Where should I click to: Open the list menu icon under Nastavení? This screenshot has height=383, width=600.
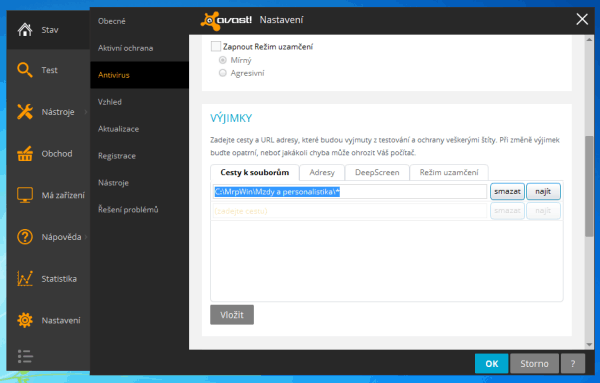click(x=25, y=356)
